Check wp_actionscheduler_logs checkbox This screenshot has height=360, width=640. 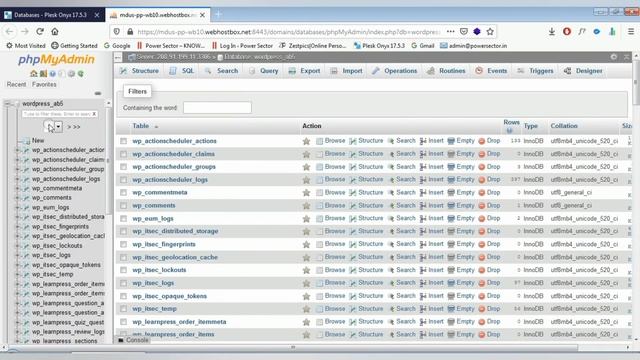123,180
